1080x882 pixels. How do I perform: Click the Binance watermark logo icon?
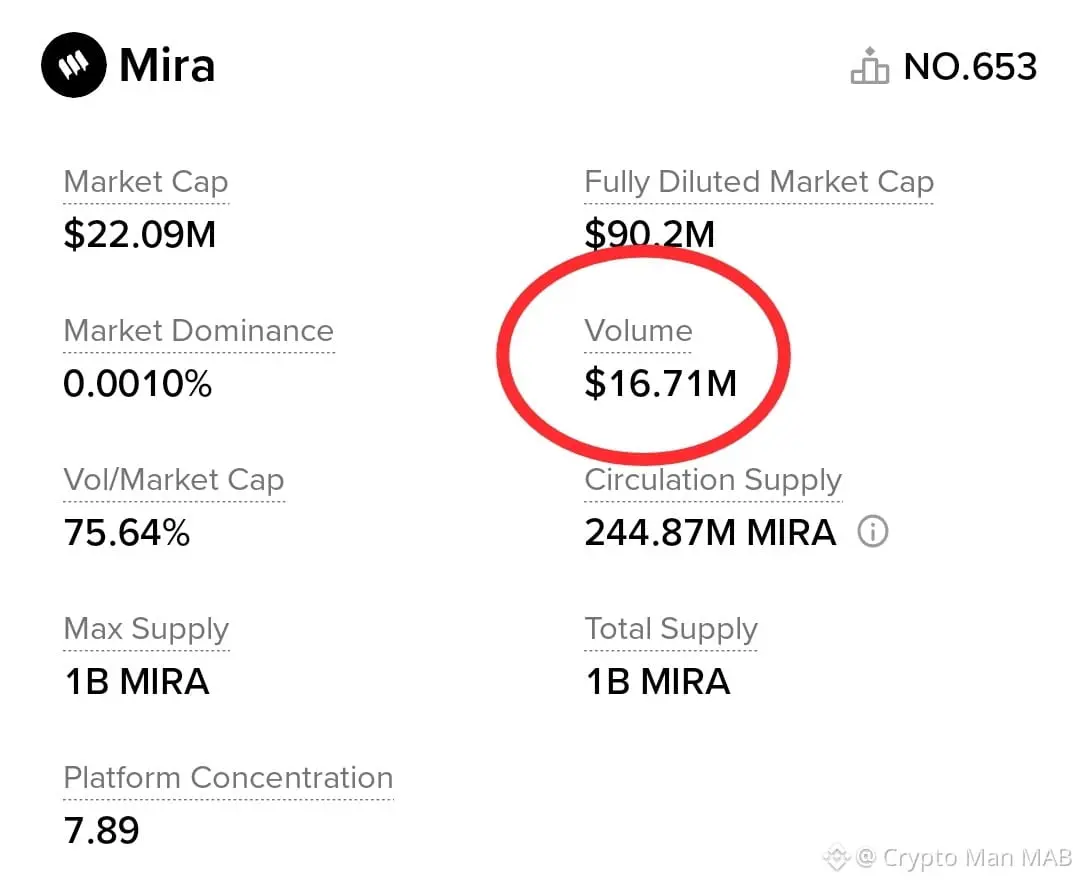click(836, 857)
